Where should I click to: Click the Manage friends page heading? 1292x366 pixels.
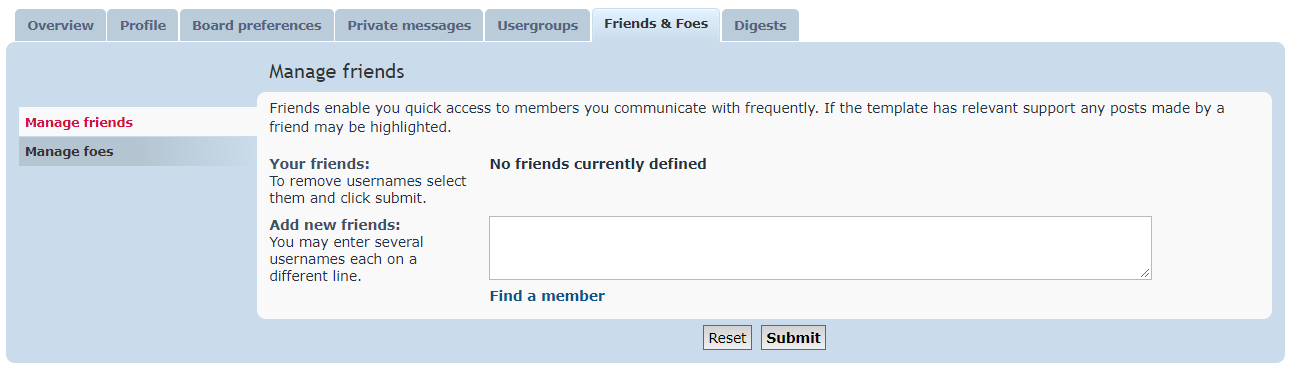(x=337, y=72)
